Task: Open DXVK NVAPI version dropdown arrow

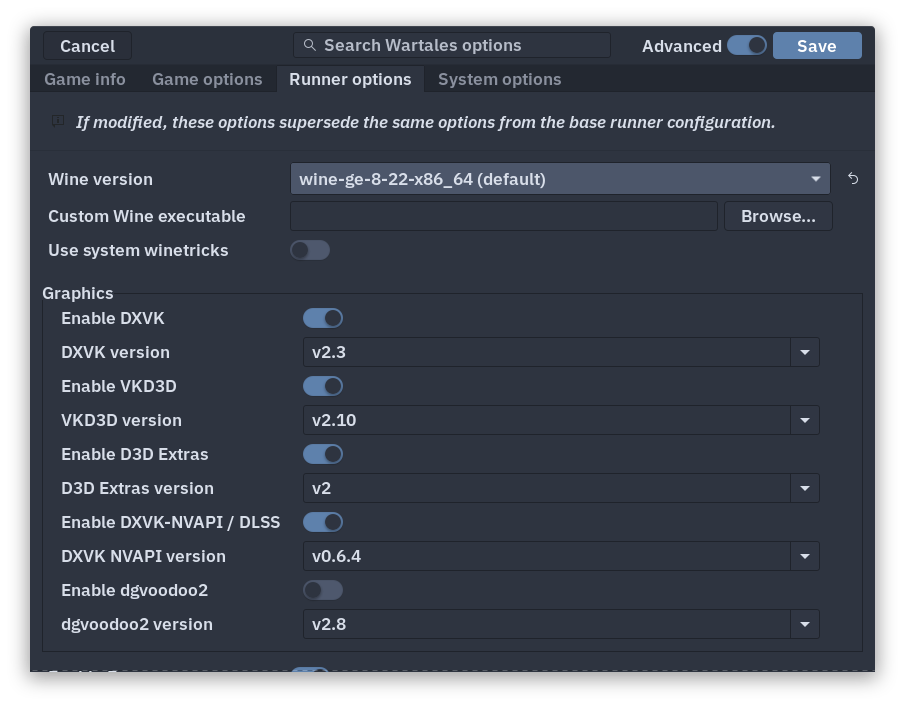Action: [804, 556]
